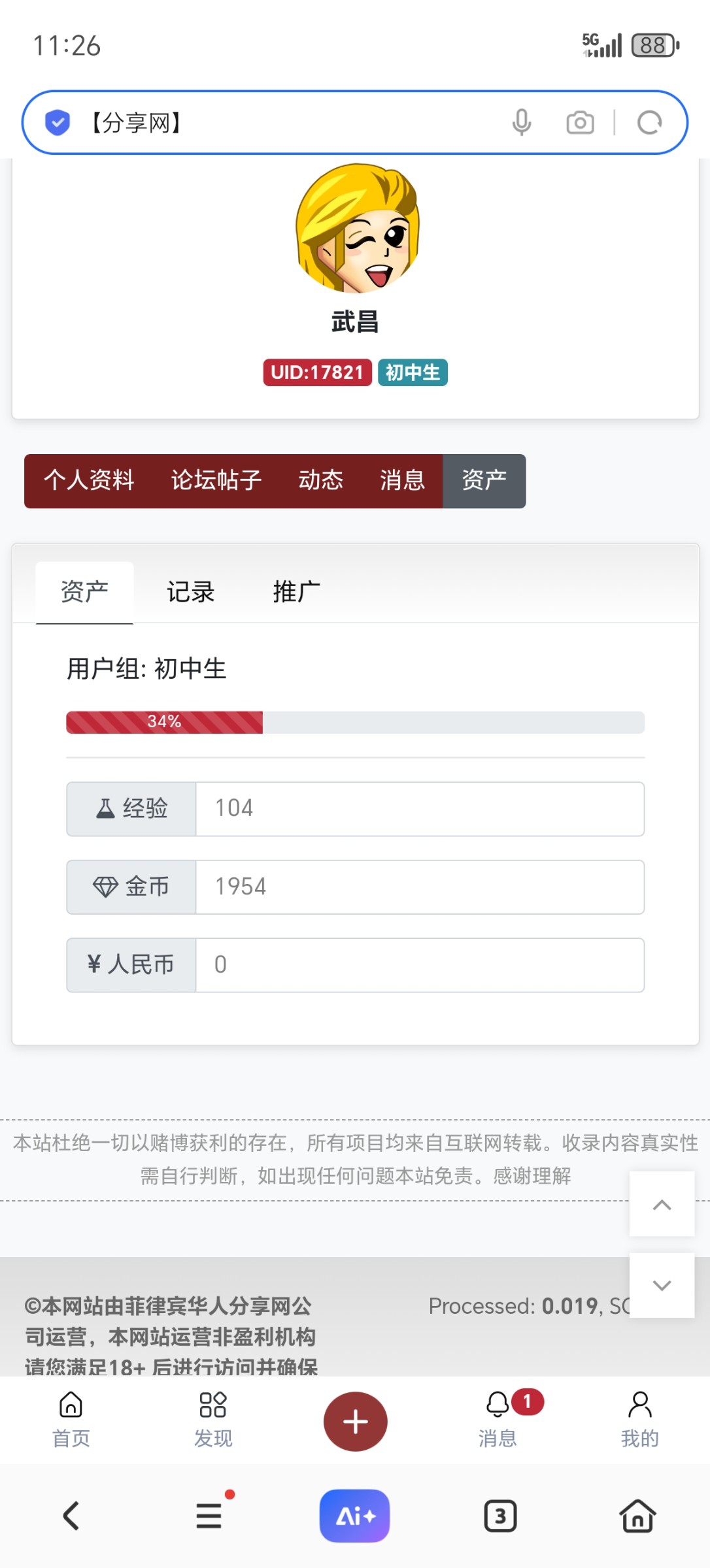Open the 记录 records tab
The image size is (710, 1568).
[x=190, y=590]
